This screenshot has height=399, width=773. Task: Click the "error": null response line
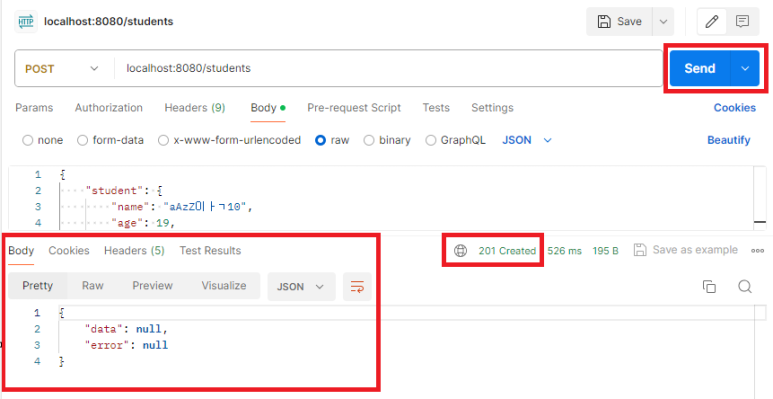pos(126,345)
